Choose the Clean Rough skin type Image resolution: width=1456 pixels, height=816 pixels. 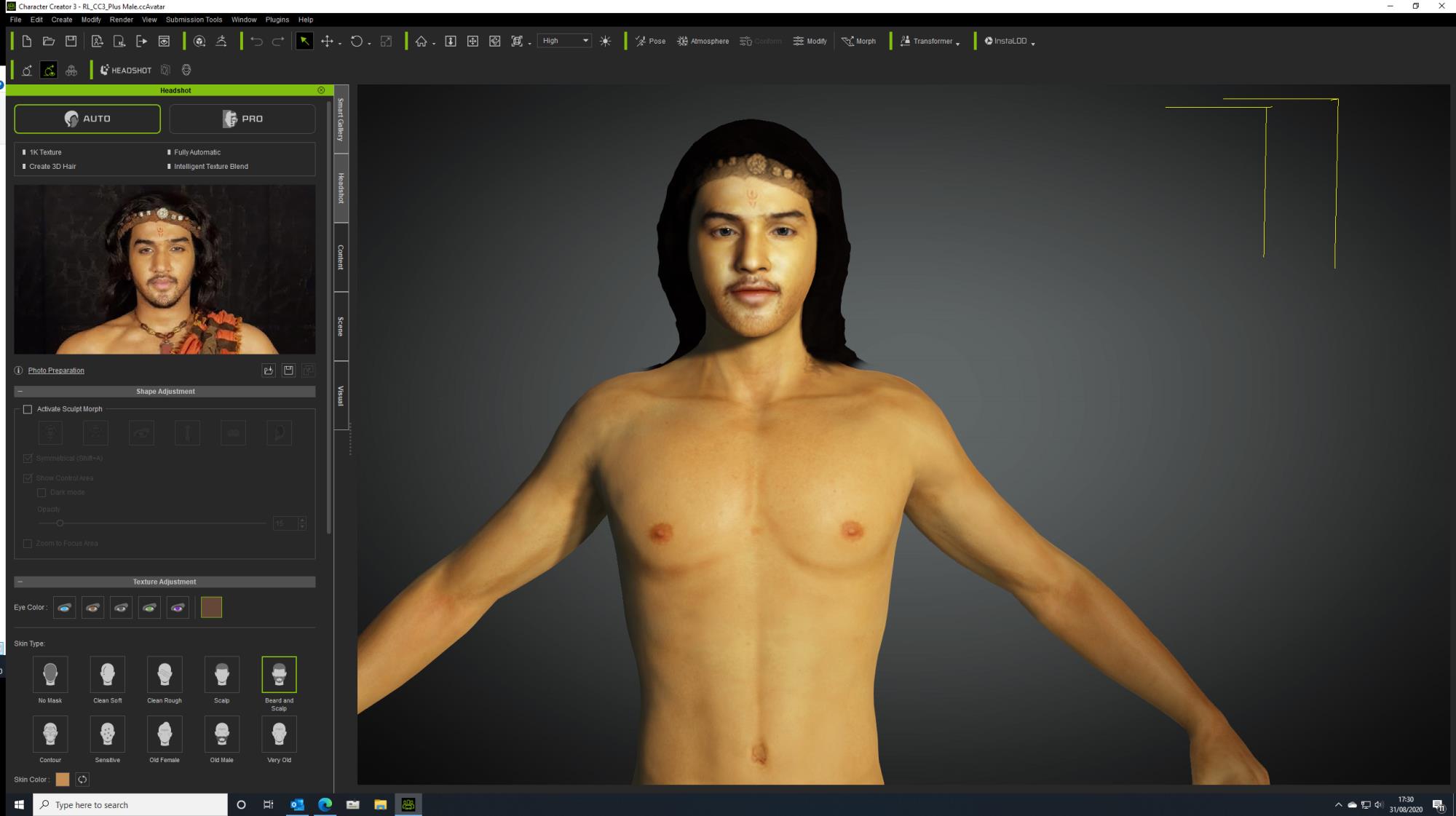[165, 674]
